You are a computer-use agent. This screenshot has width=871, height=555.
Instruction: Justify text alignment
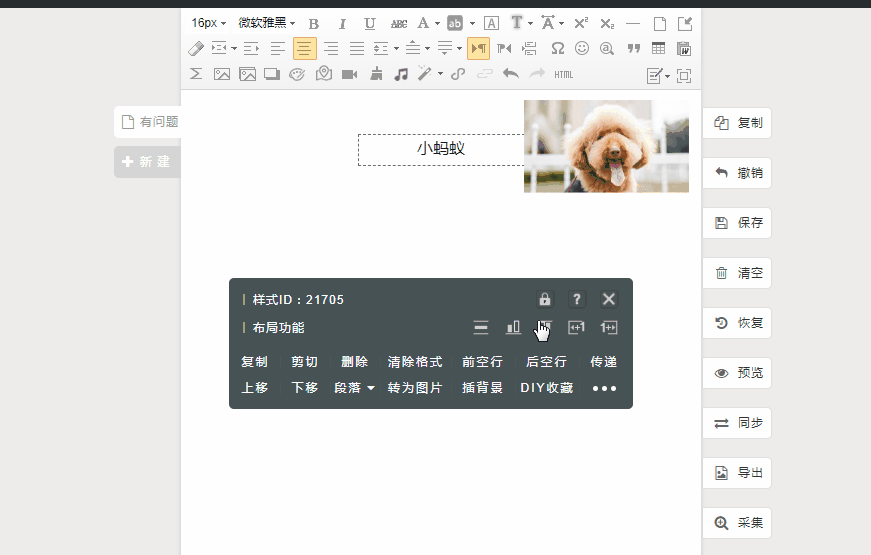357,49
